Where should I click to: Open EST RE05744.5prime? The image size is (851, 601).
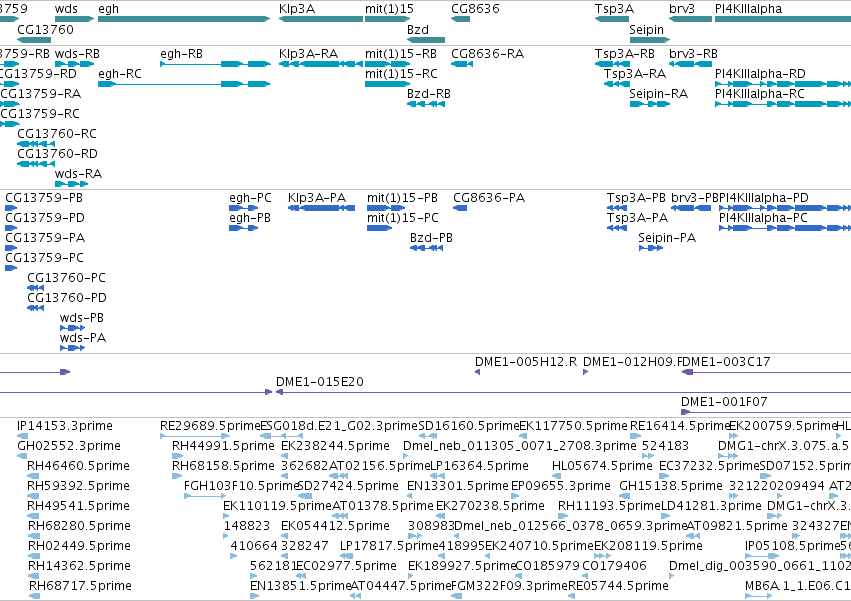(x=618, y=586)
